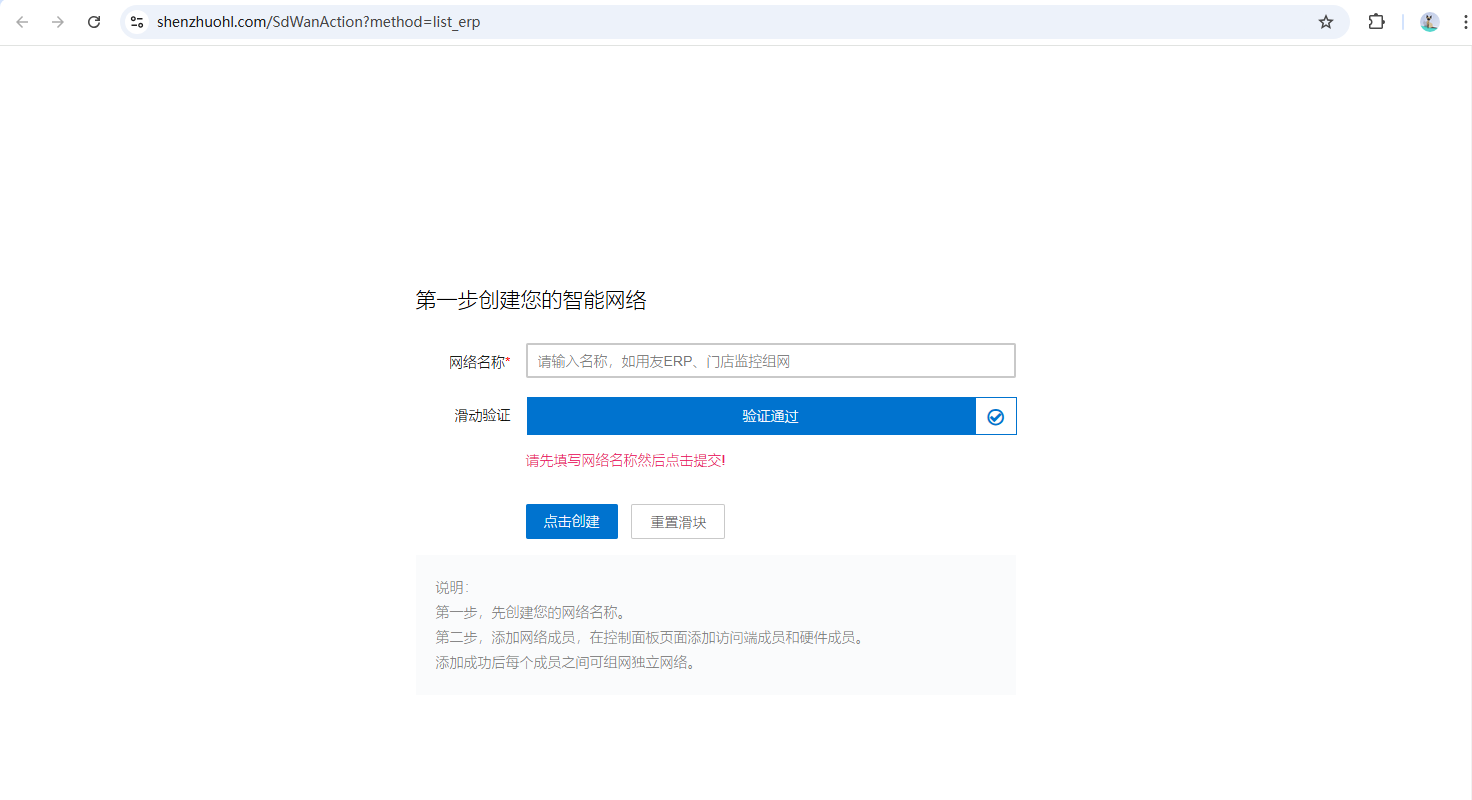
Task: Click the 网络名称 label
Action: click(480, 362)
